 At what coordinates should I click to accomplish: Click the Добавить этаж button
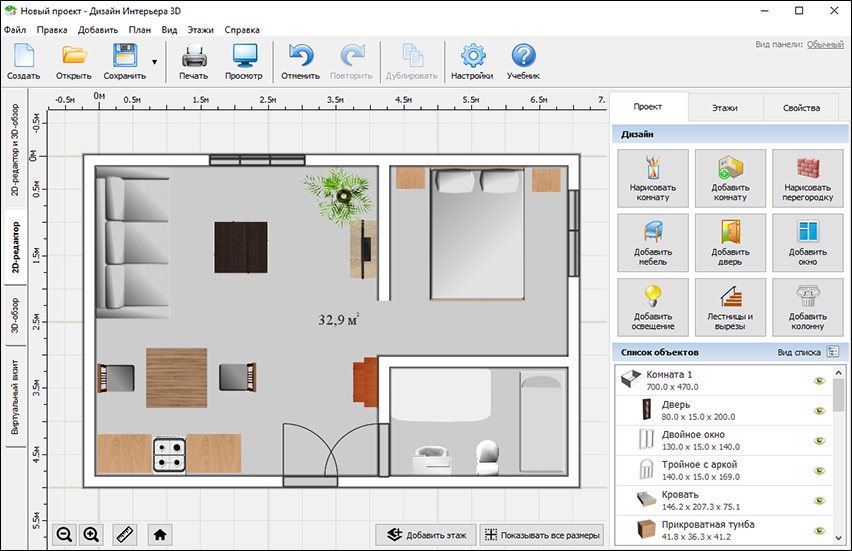tap(426, 535)
